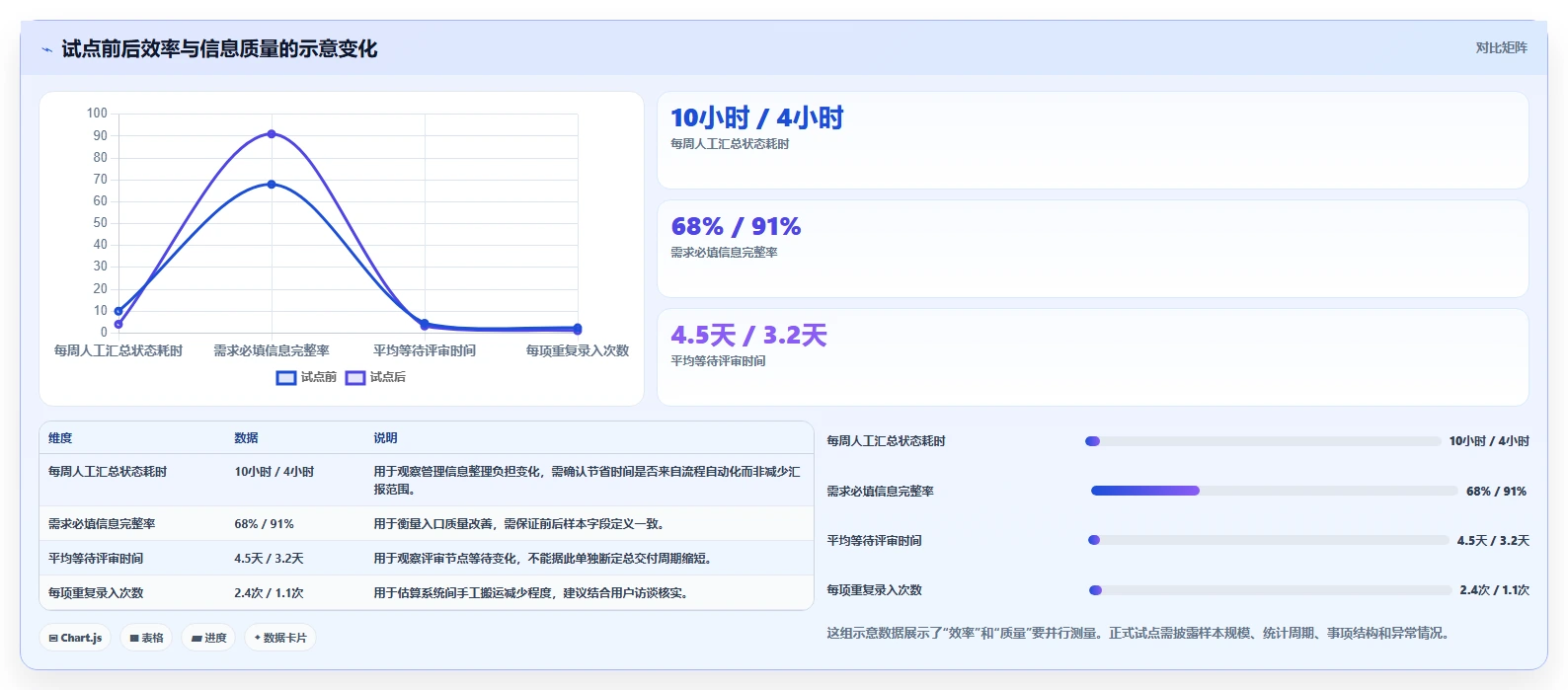Click table value 2.4次 / 1.1次
This screenshot has width=1568, height=690.
tap(269, 593)
